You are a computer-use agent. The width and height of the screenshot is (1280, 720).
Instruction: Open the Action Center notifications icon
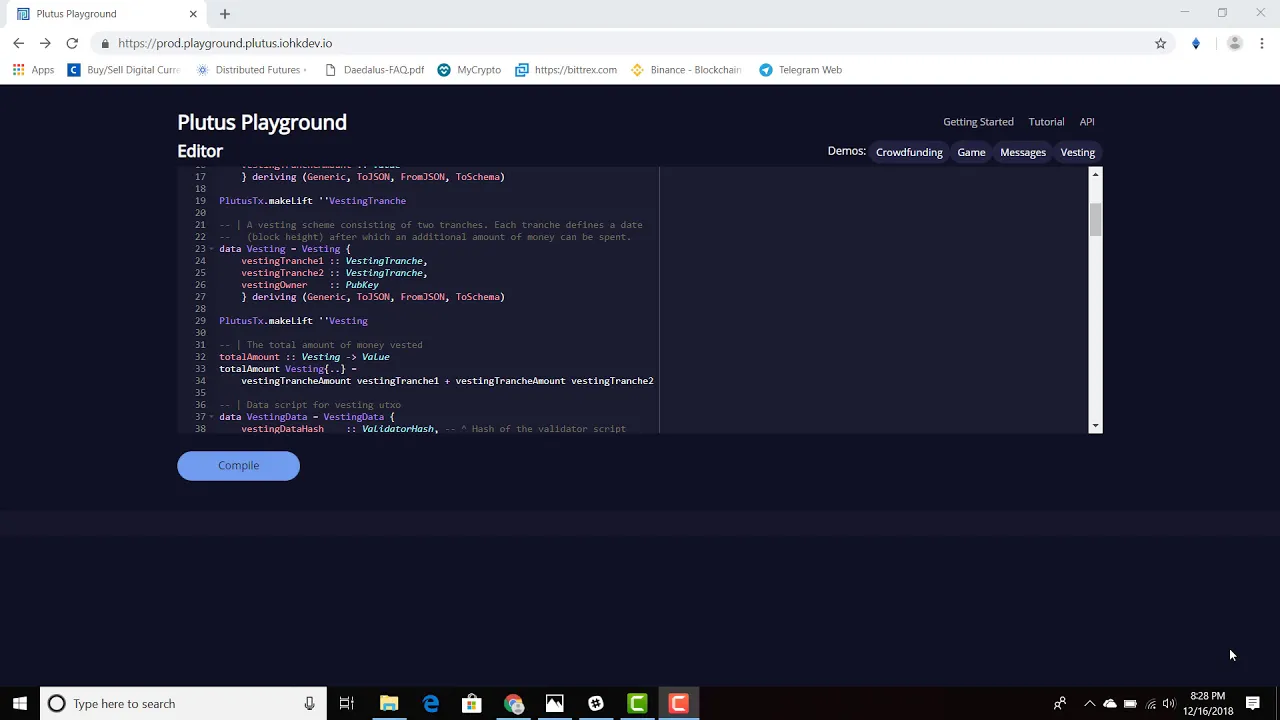click(x=1253, y=703)
